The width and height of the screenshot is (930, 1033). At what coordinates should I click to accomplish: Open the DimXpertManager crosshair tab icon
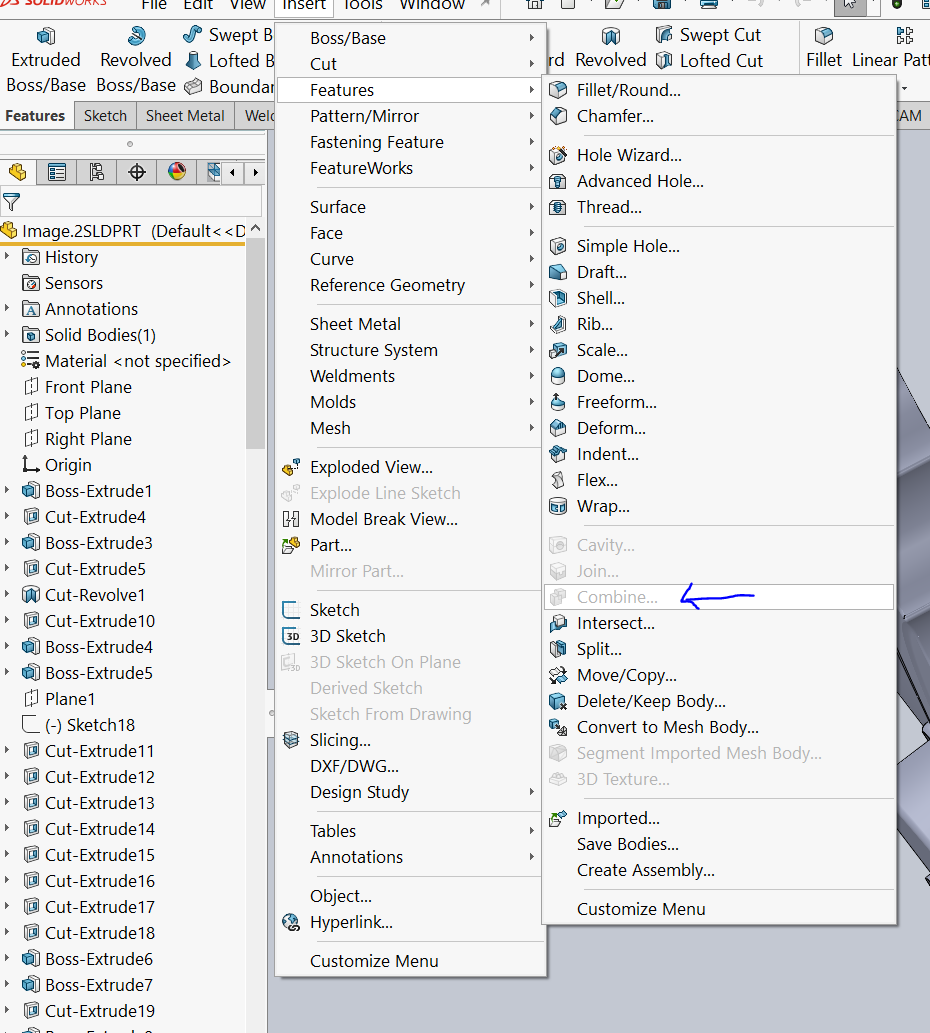click(137, 173)
